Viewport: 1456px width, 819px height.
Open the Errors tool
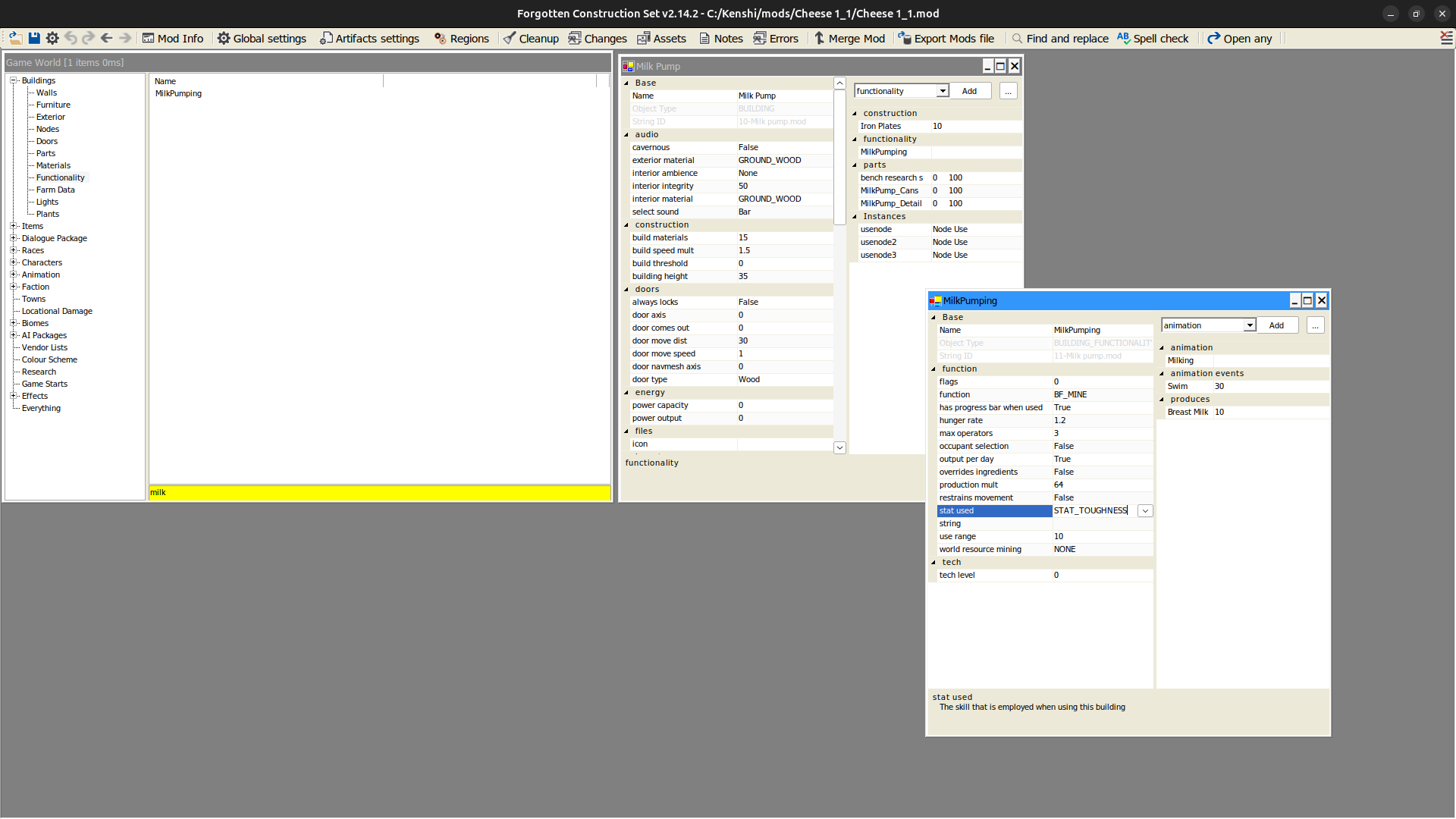pyautogui.click(x=776, y=38)
